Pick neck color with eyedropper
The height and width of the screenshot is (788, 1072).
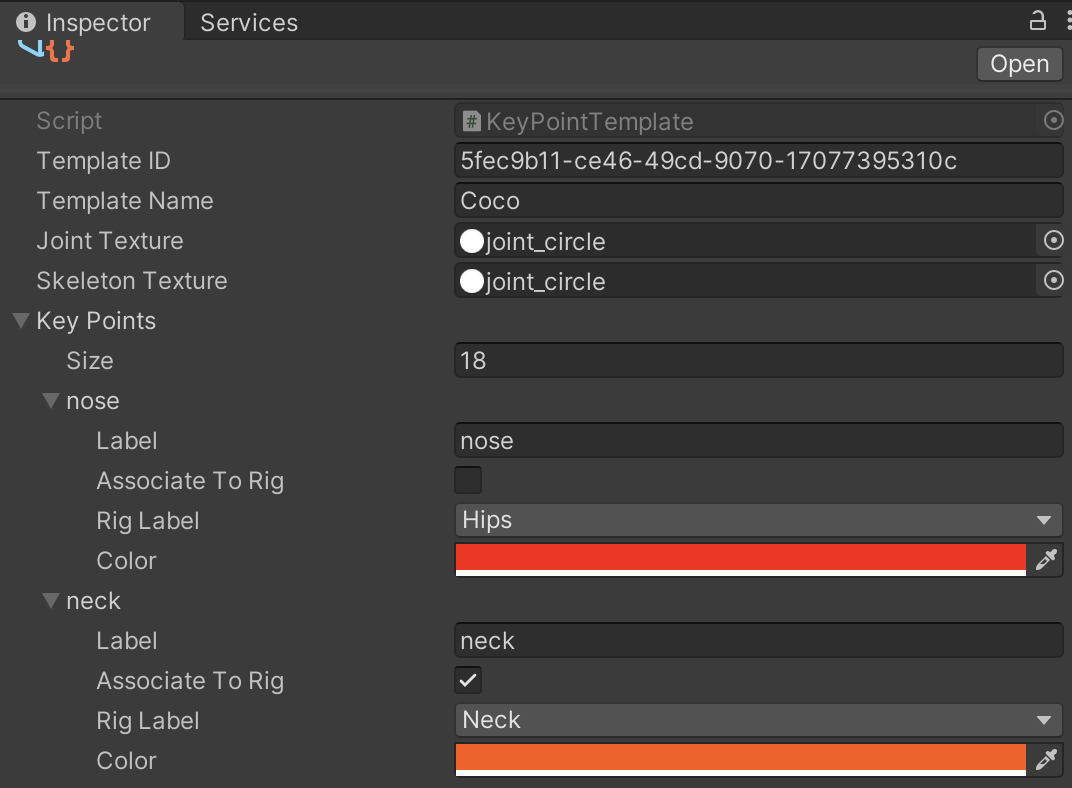tap(1046, 760)
